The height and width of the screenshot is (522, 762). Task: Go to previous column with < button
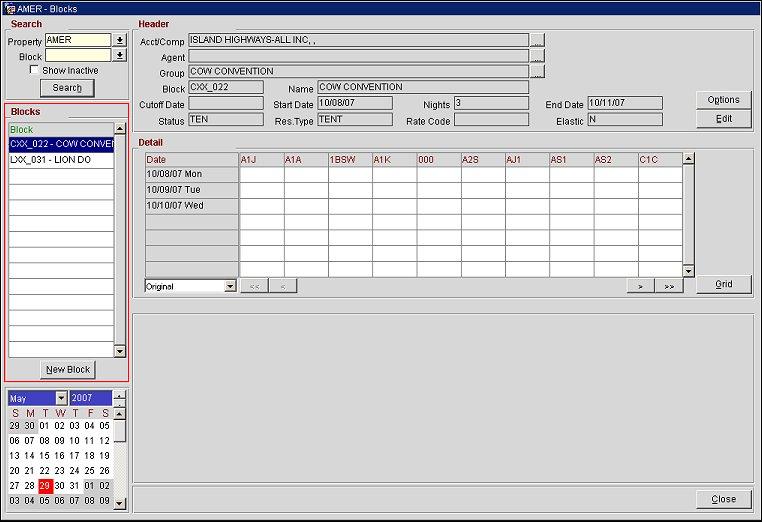[x=283, y=286]
